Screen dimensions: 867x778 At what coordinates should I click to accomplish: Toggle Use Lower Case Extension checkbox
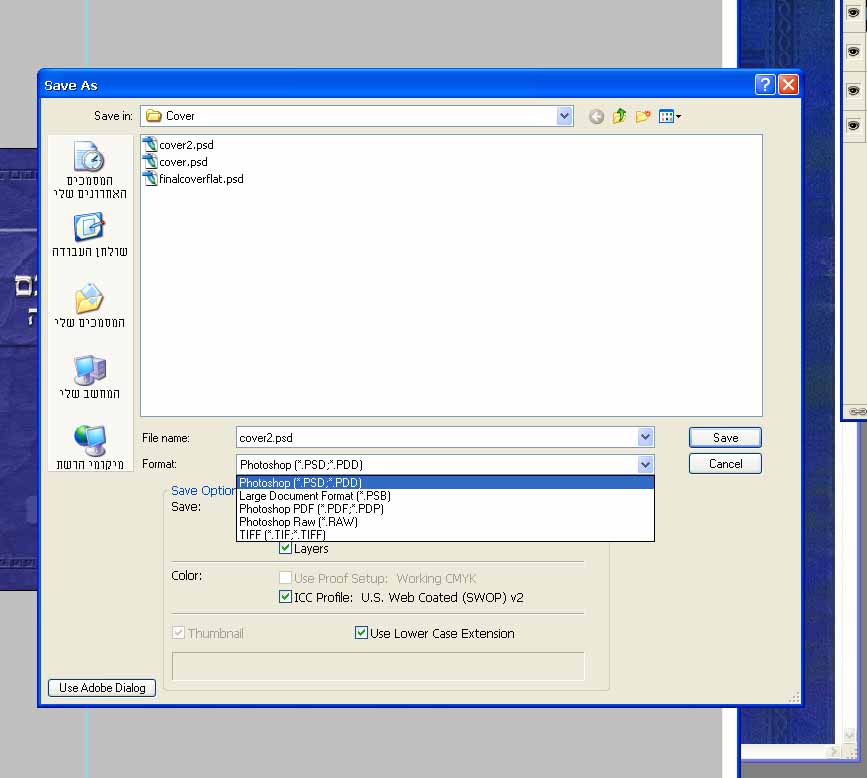coord(361,633)
